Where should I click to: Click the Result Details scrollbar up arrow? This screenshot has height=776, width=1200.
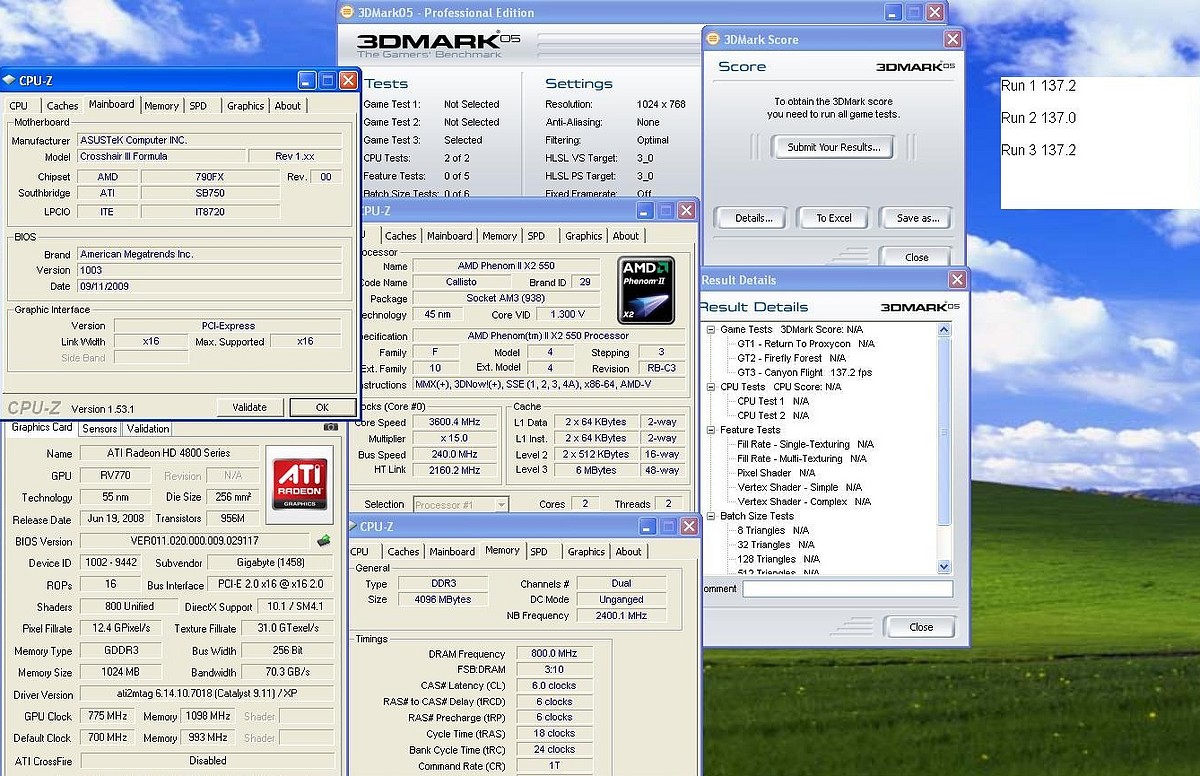click(x=944, y=330)
